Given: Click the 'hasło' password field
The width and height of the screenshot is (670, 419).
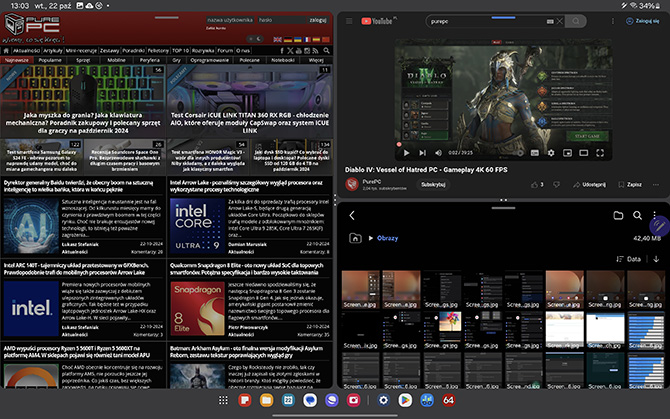Looking at the screenshot, I should [x=280, y=20].
